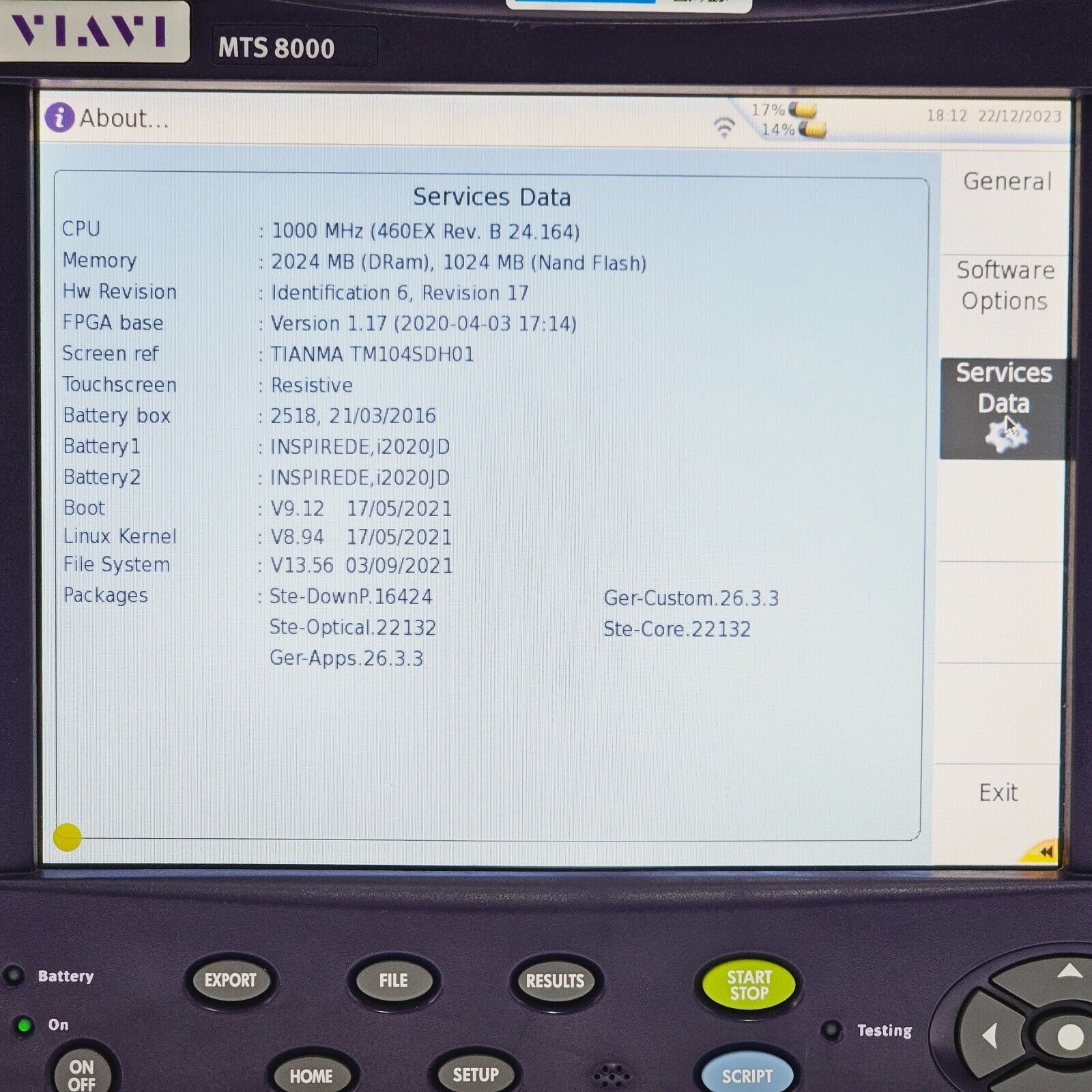Tap the Wi-Fi signal icon
The height and width of the screenshot is (1092, 1092).
[723, 127]
